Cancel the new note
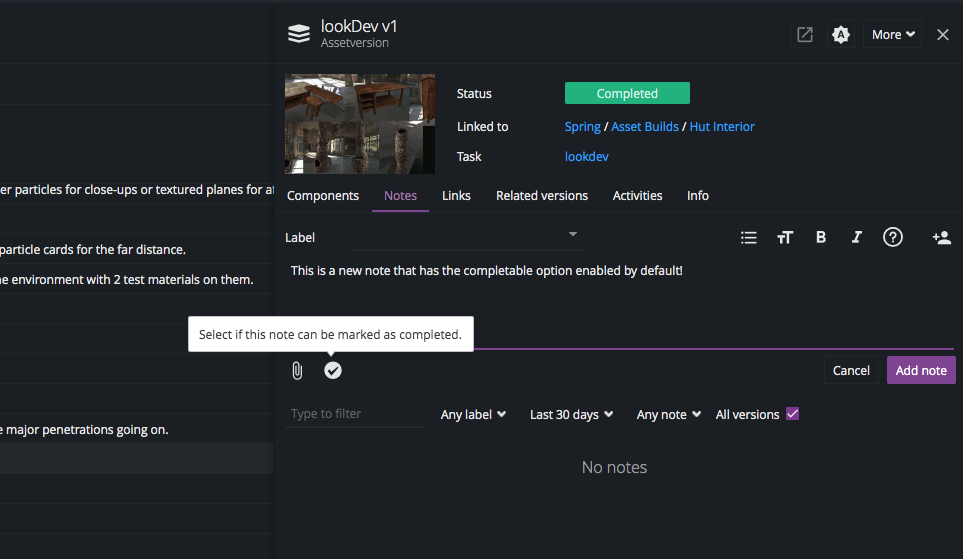 [x=851, y=370]
